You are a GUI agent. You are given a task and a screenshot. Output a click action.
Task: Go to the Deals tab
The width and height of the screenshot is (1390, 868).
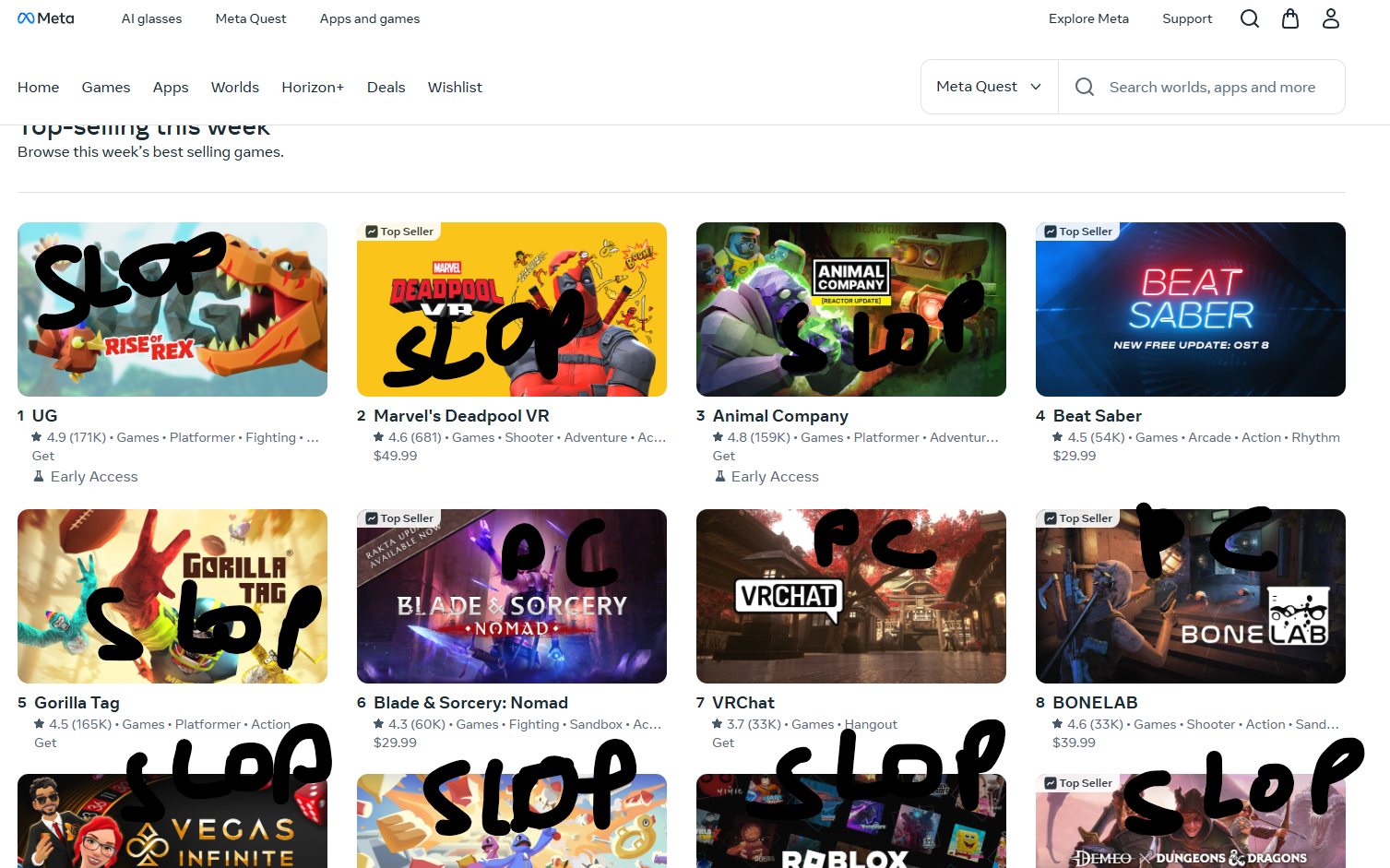[386, 87]
